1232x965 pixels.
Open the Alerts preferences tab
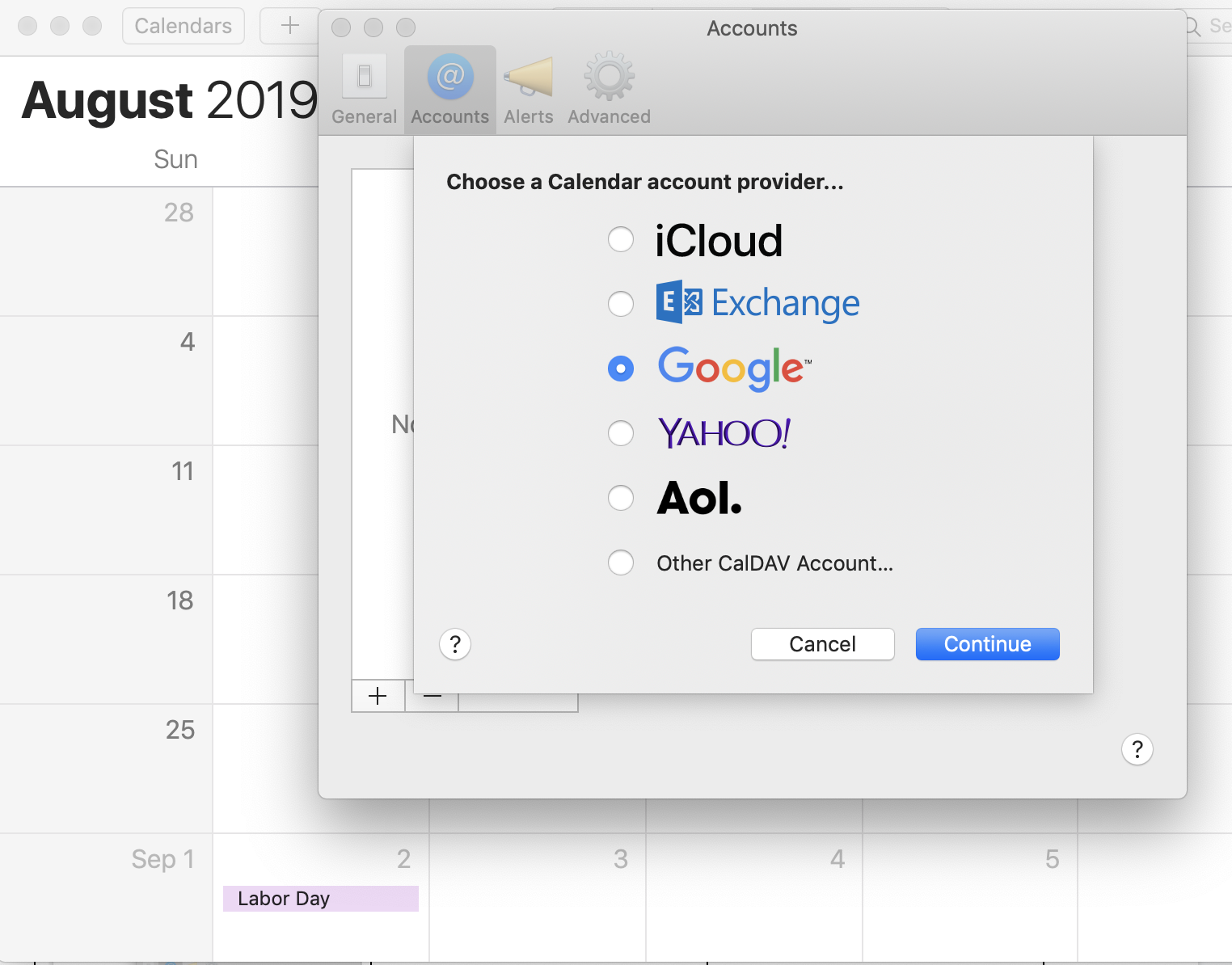(x=529, y=89)
